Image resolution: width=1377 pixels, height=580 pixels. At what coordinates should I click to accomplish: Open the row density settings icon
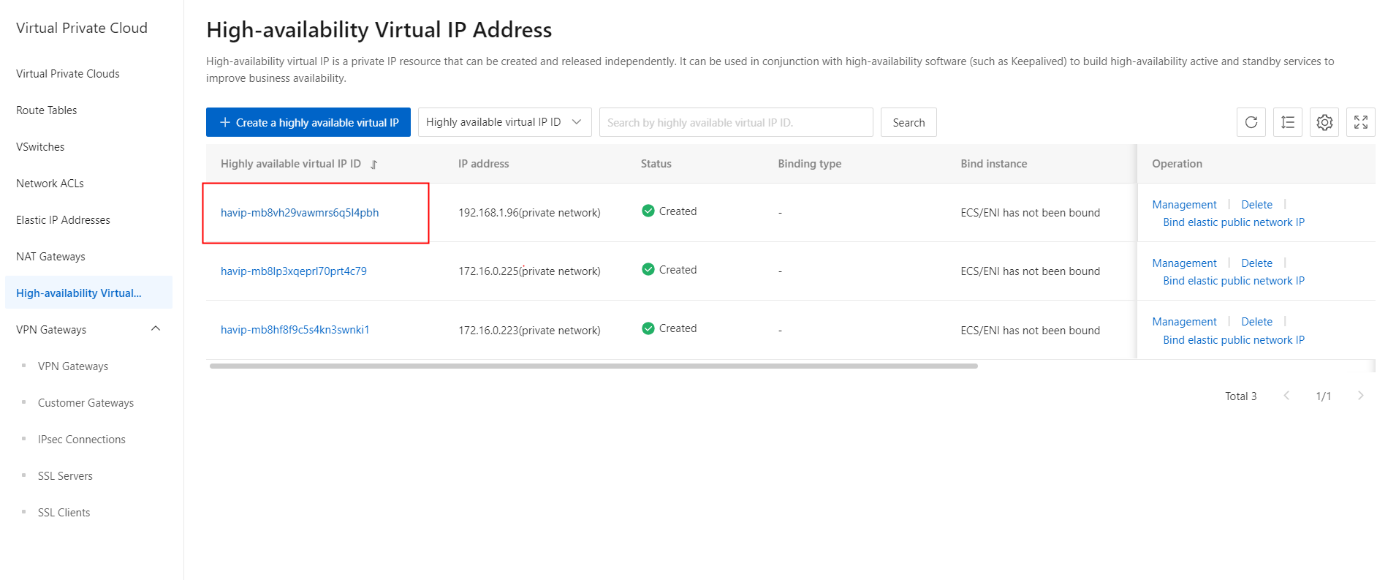tap(1288, 122)
